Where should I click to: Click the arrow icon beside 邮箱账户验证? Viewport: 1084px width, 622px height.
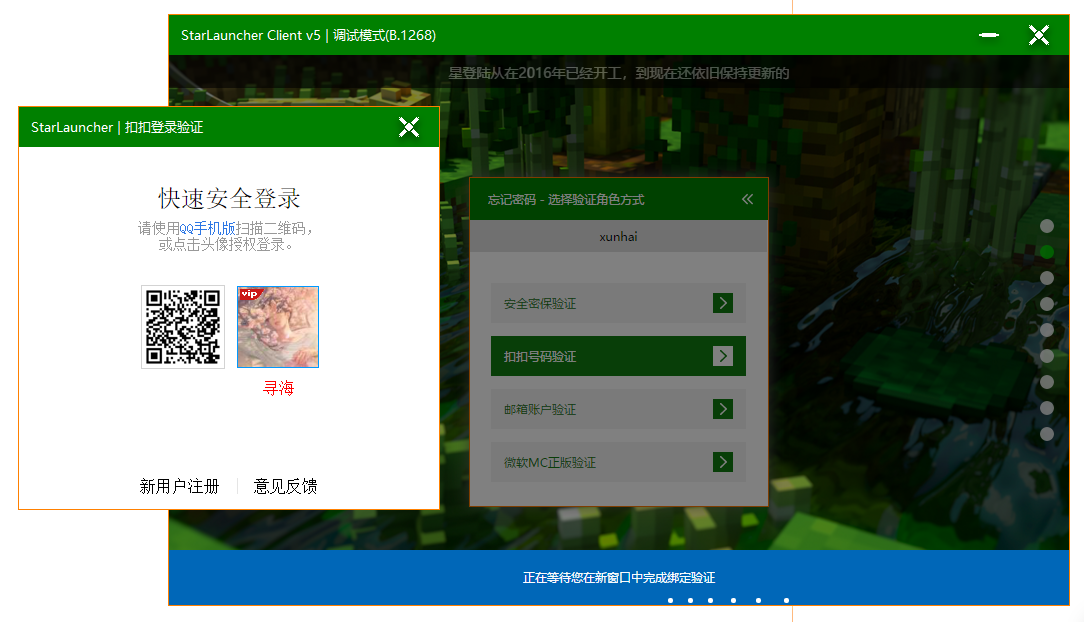pyautogui.click(x=722, y=409)
